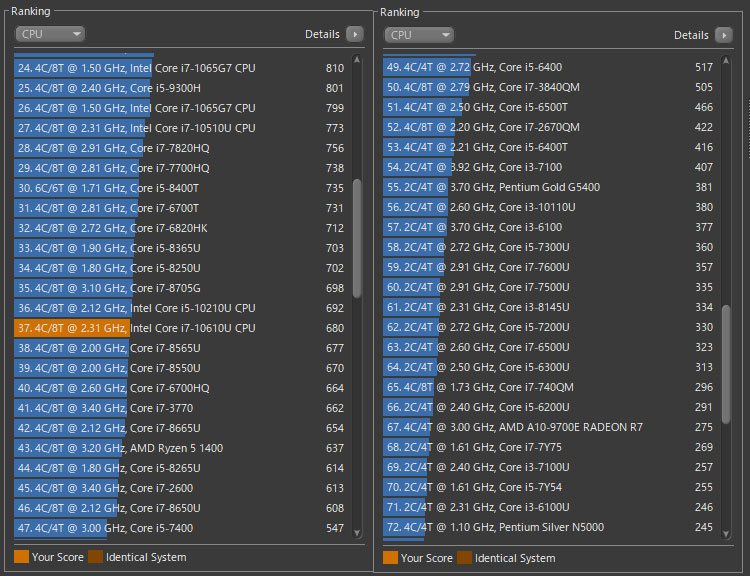Select row 26 Core i7-1065G7 scoring 799
750x576 pixels.
(181, 108)
